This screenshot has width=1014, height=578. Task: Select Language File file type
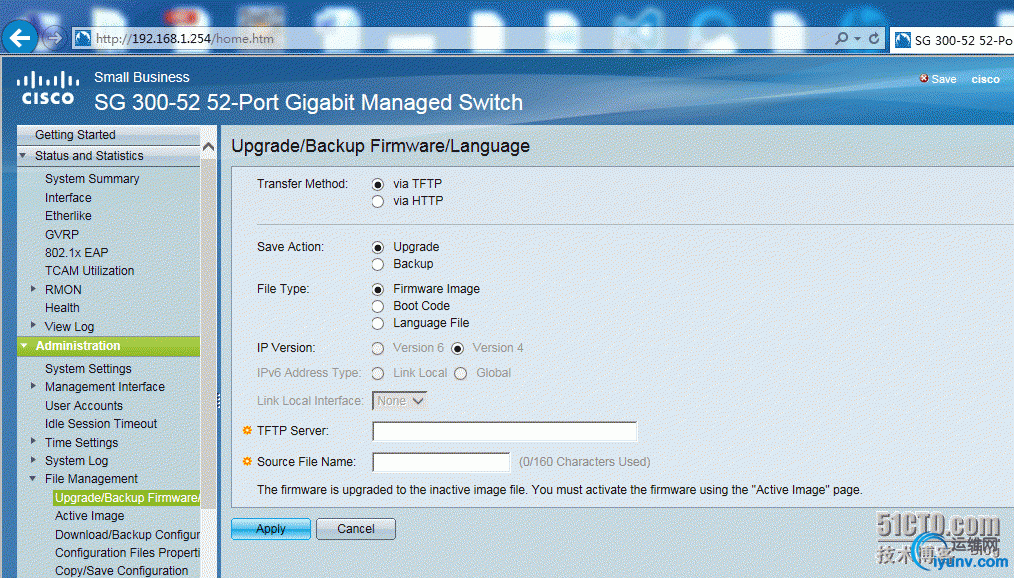point(378,323)
